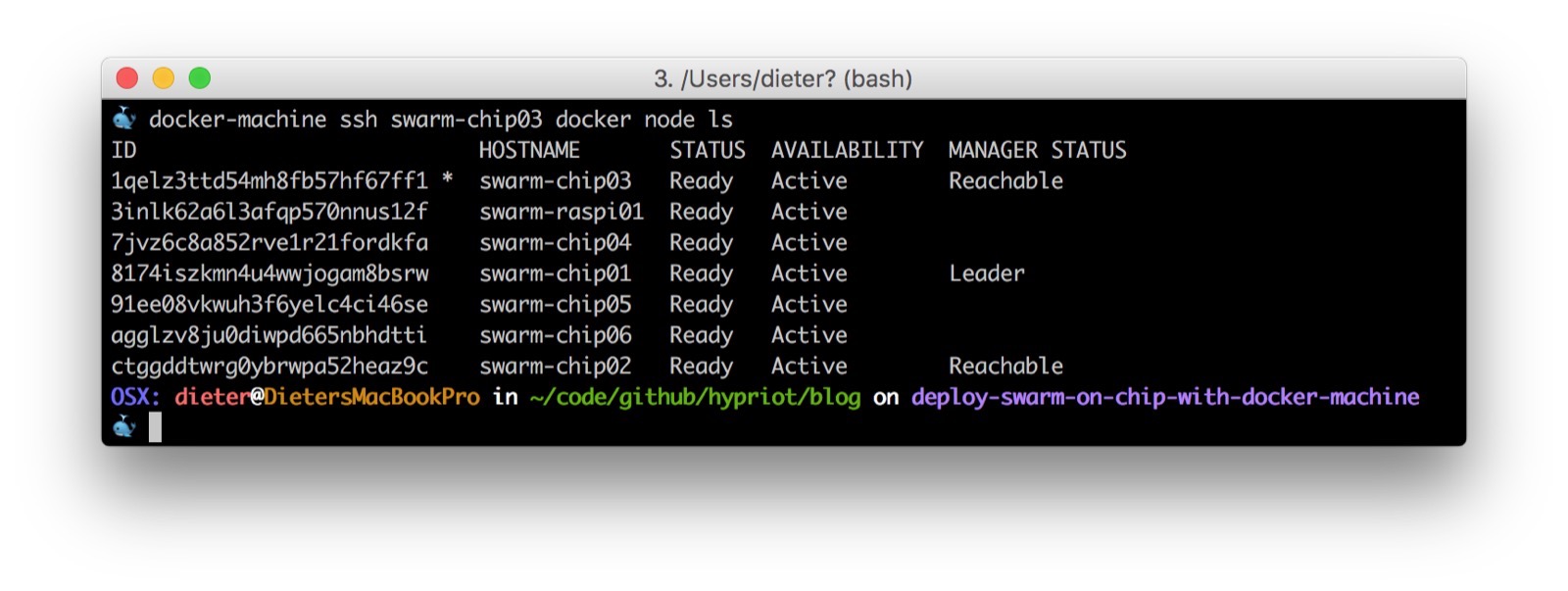Click the whale icon before docker-machine command

pyautogui.click(x=123, y=119)
